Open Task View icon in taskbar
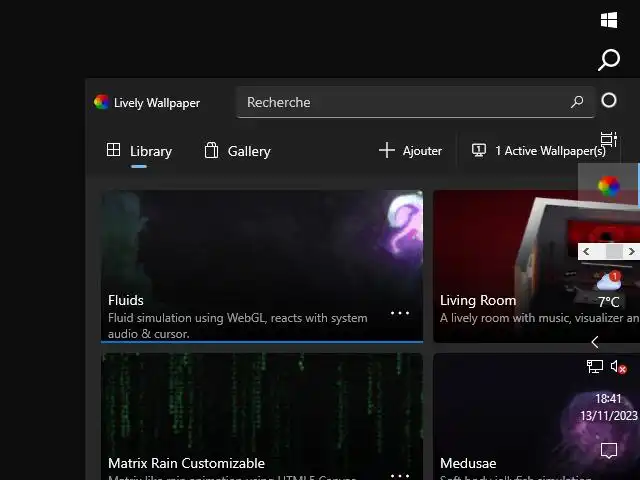 coord(609,140)
